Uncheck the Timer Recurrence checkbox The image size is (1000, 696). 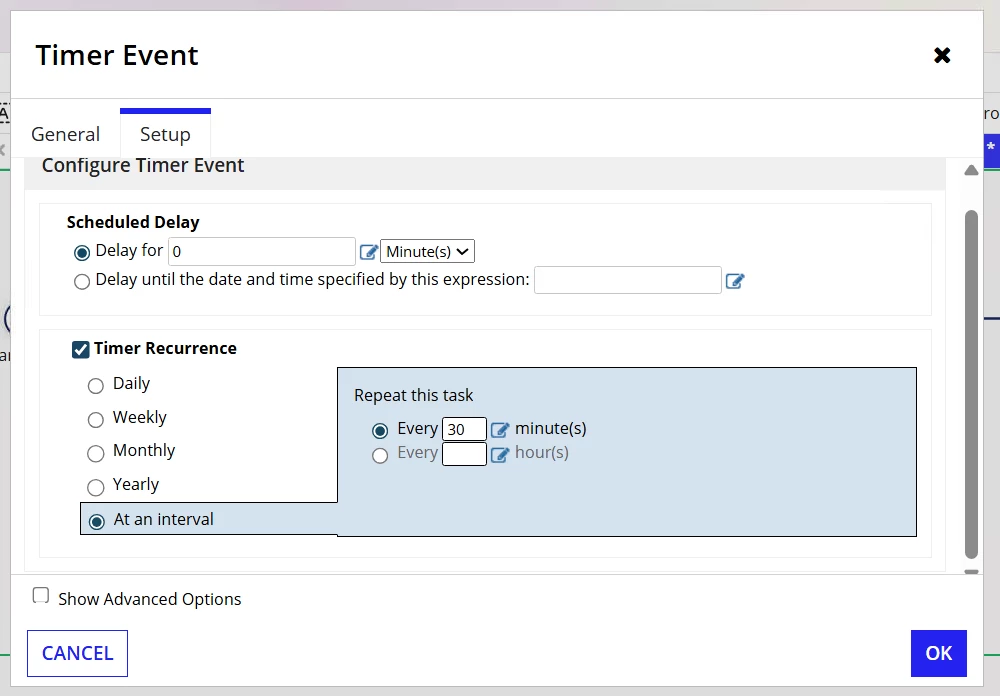coord(80,350)
